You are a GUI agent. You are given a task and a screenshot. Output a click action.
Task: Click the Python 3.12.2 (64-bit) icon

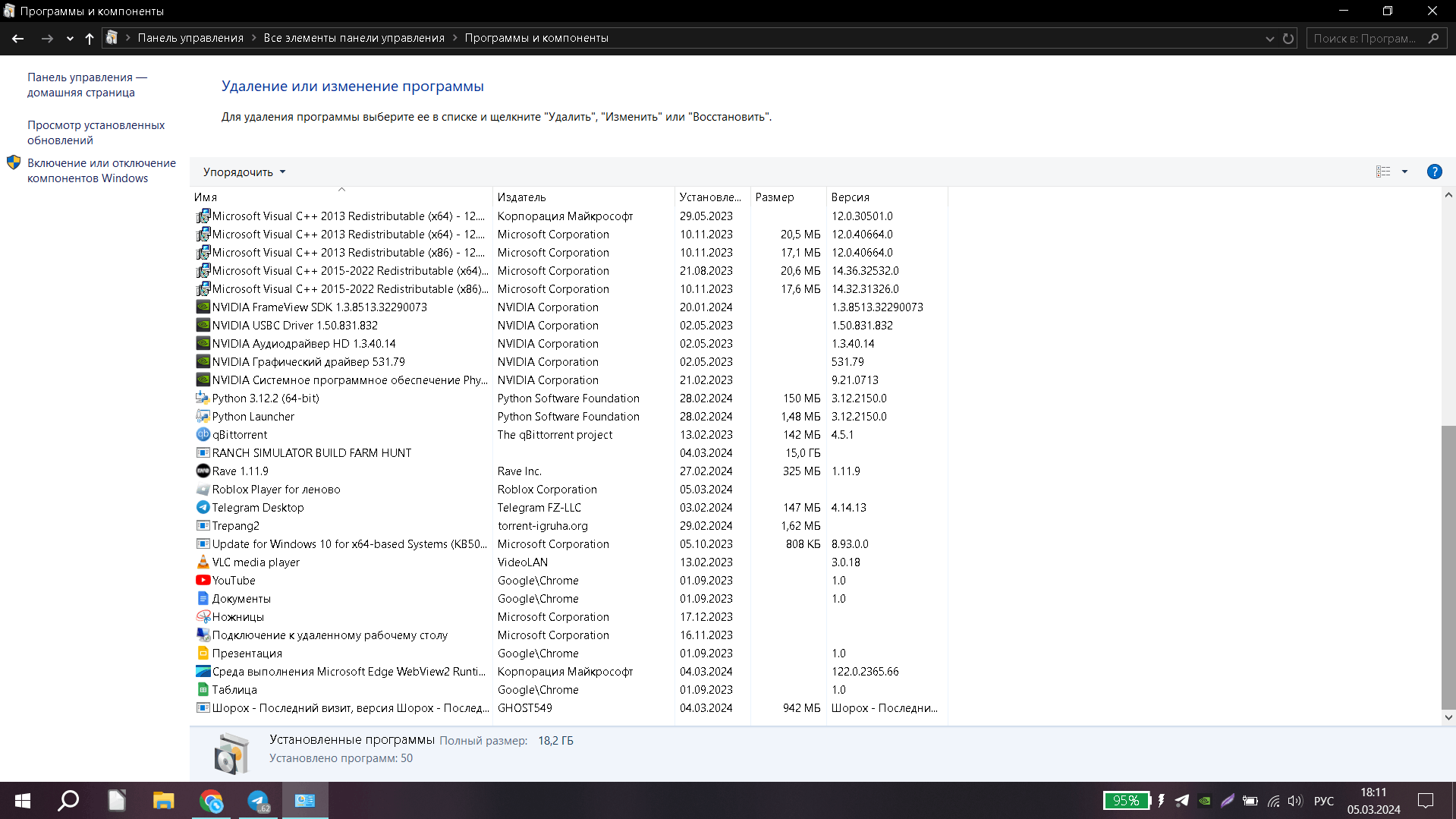(203, 398)
